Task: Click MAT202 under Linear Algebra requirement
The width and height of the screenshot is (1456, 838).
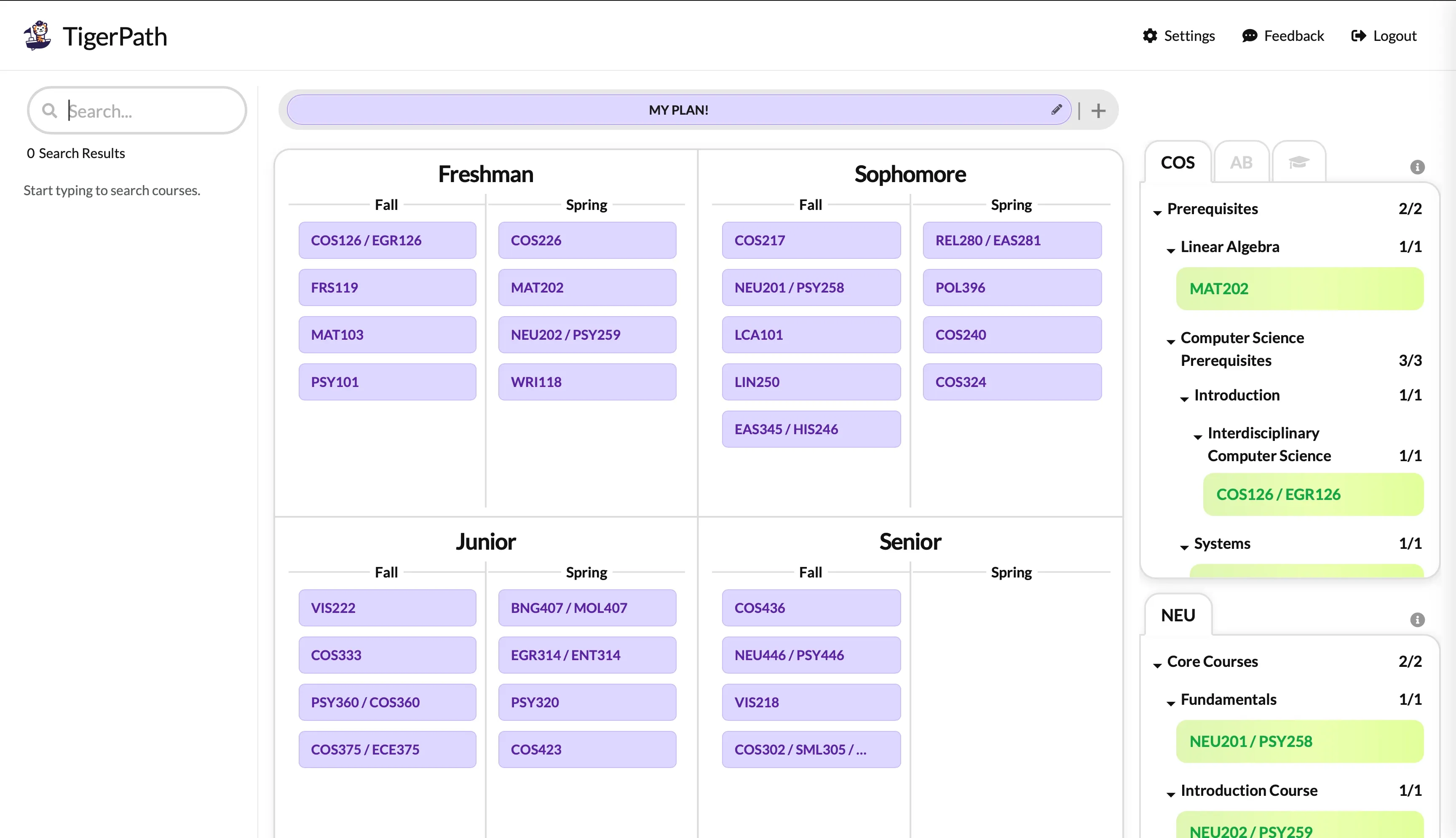Action: (1300, 289)
